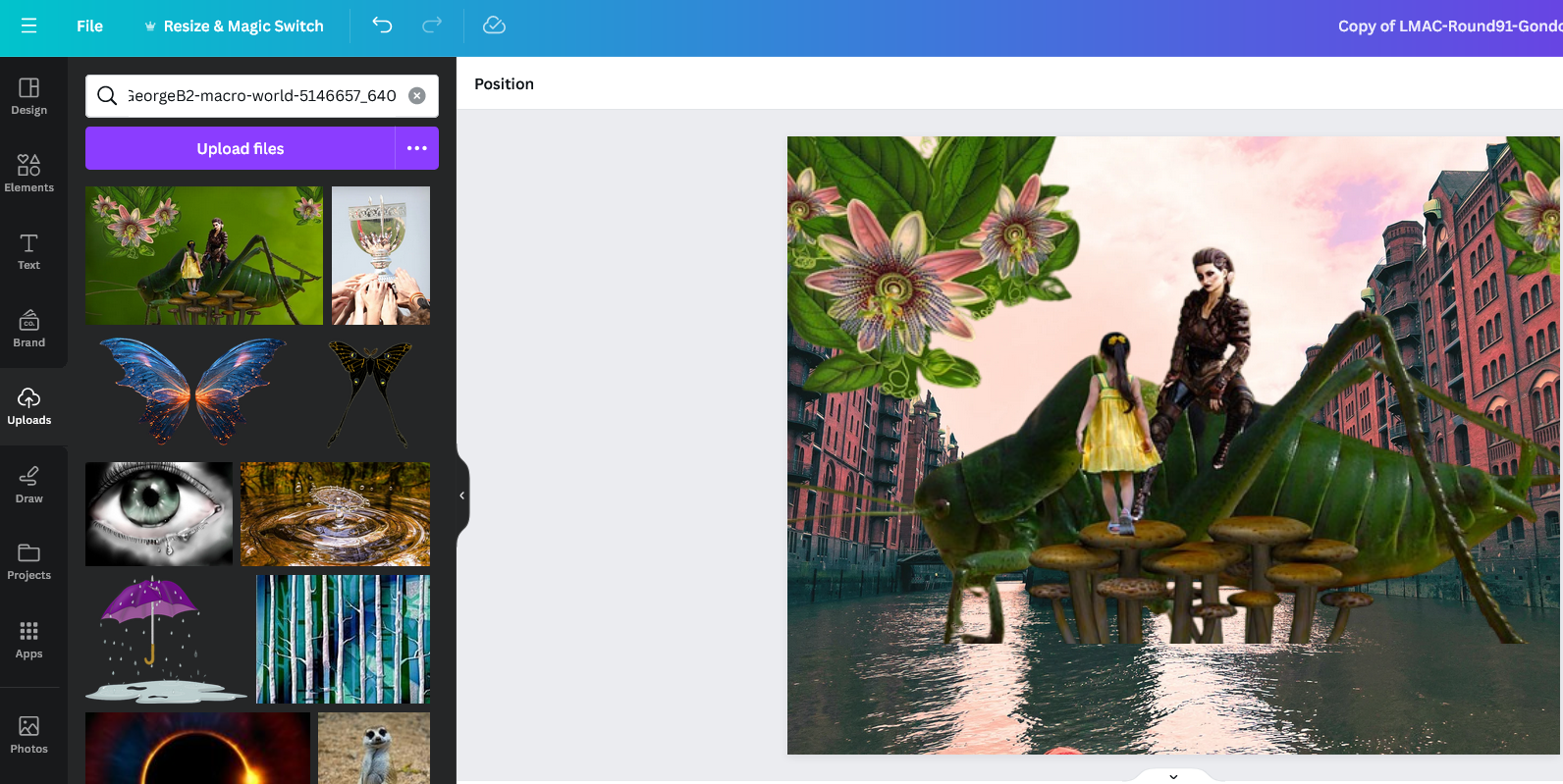Expand the bottom pages chevron
This screenshot has height=784, width=1563.
(1173, 776)
